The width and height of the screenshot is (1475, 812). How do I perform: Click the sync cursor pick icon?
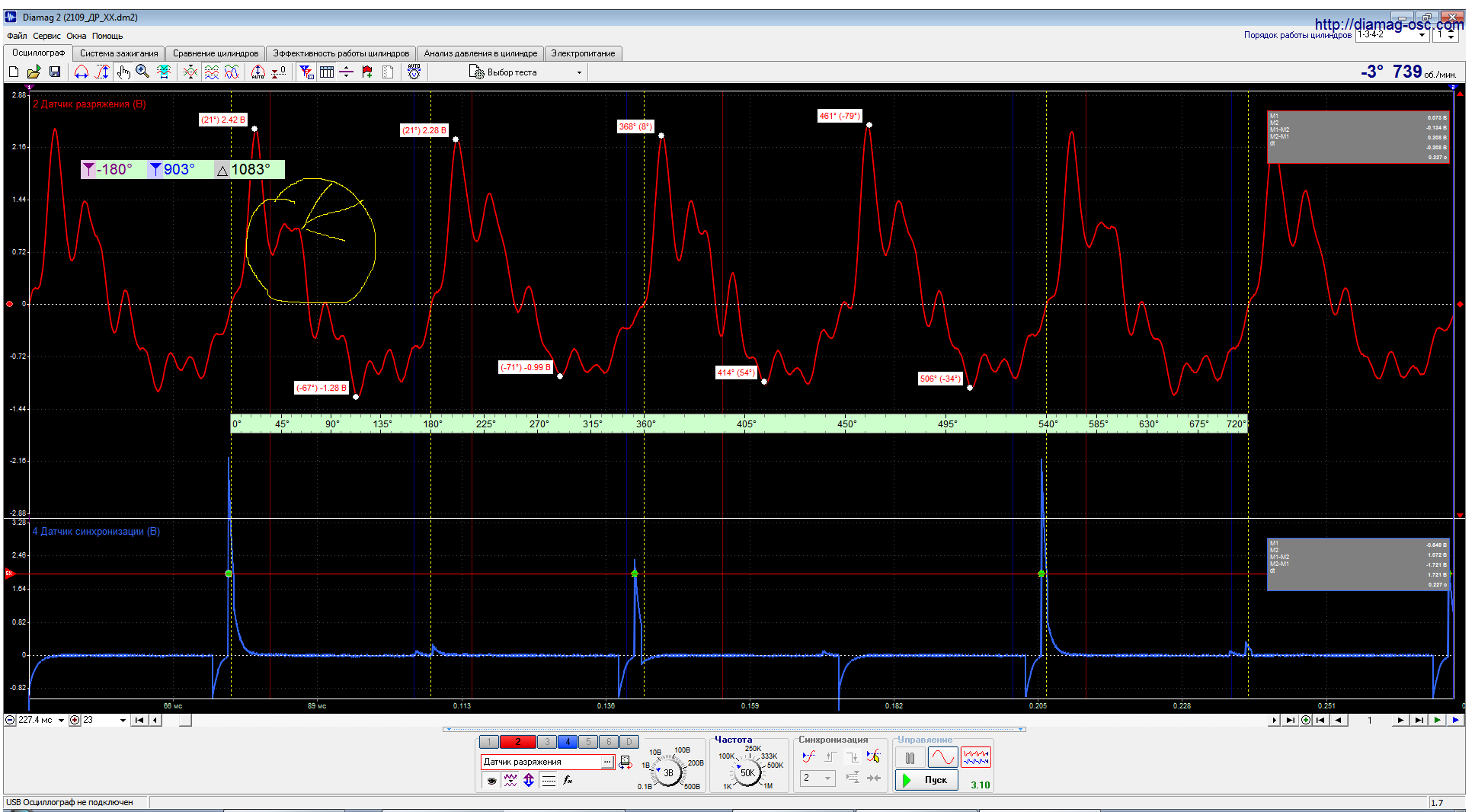pyautogui.click(x=874, y=756)
